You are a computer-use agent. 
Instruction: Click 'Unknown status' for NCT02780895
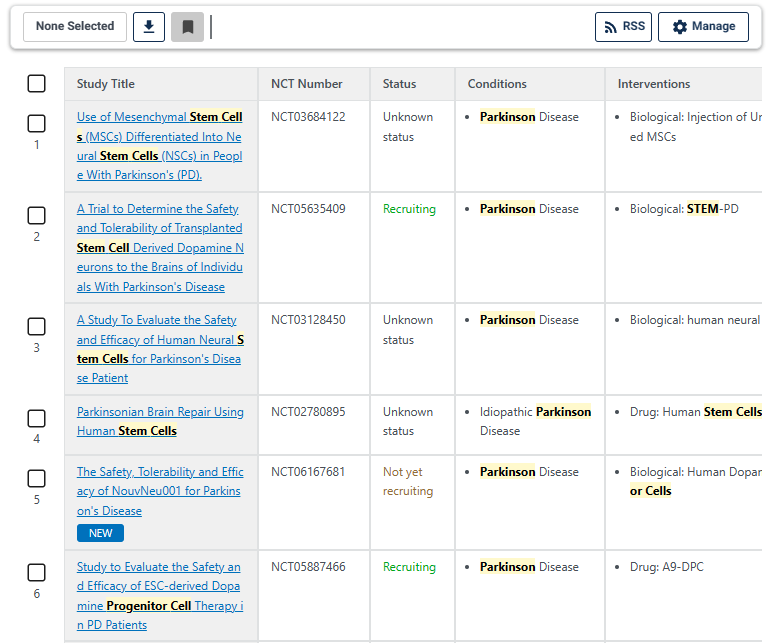[x=408, y=421]
